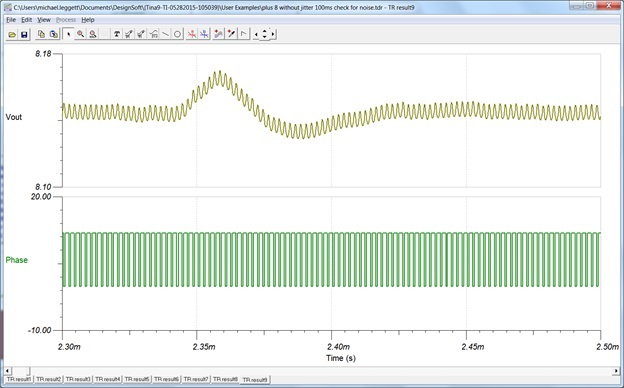Click the blue cursor marker icon

pyautogui.click(x=204, y=34)
